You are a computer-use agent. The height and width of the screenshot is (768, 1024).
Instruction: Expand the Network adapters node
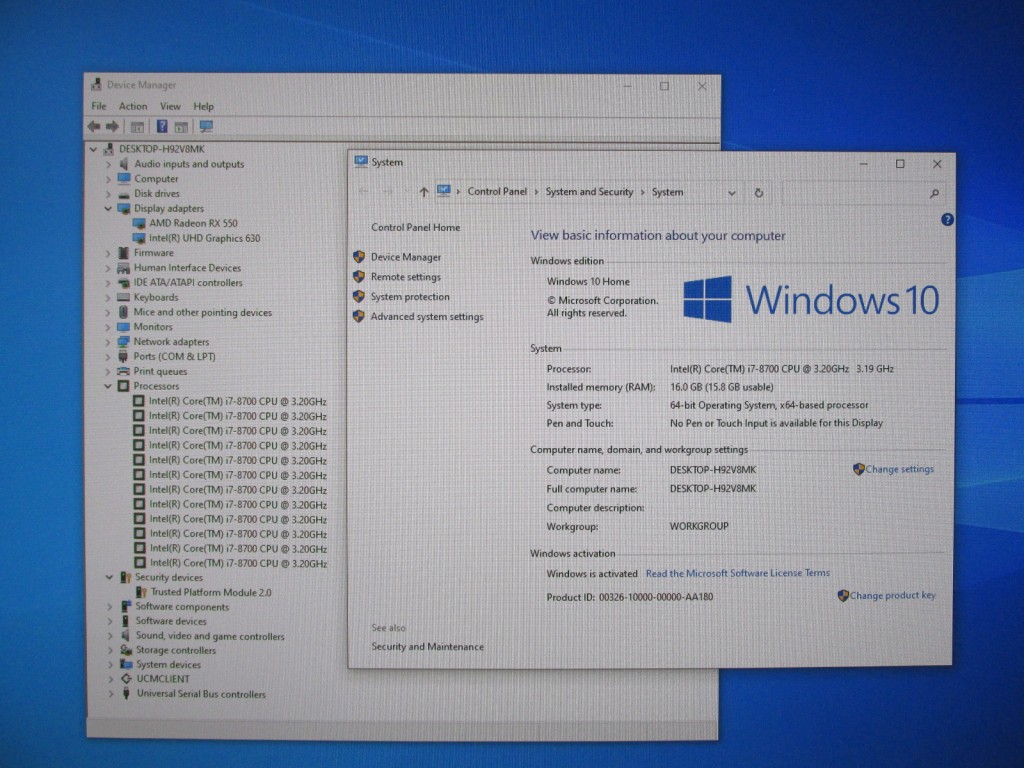[108, 342]
